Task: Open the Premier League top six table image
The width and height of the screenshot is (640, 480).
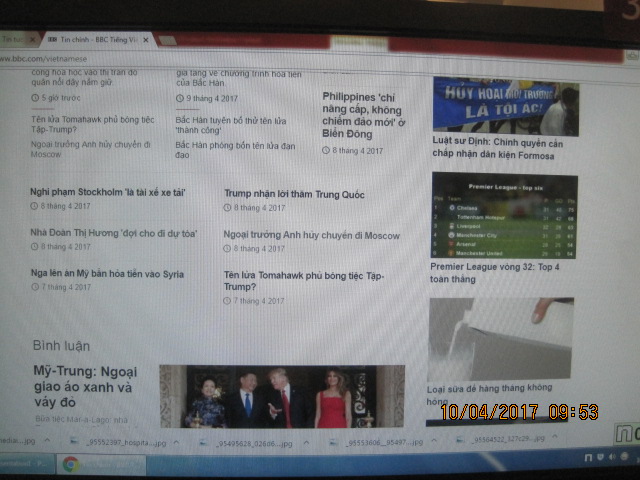Action: 504,215
